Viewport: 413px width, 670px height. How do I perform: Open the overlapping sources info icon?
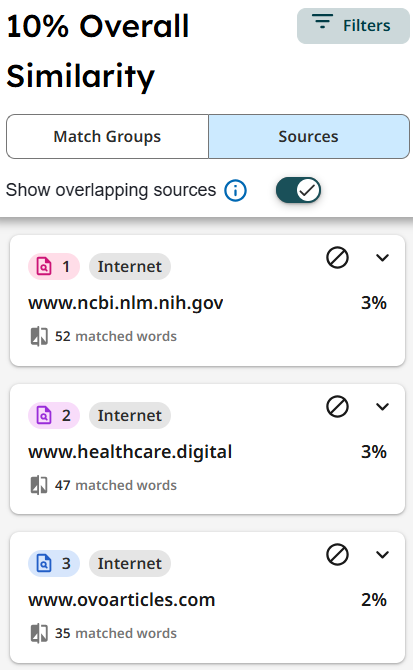[235, 190]
